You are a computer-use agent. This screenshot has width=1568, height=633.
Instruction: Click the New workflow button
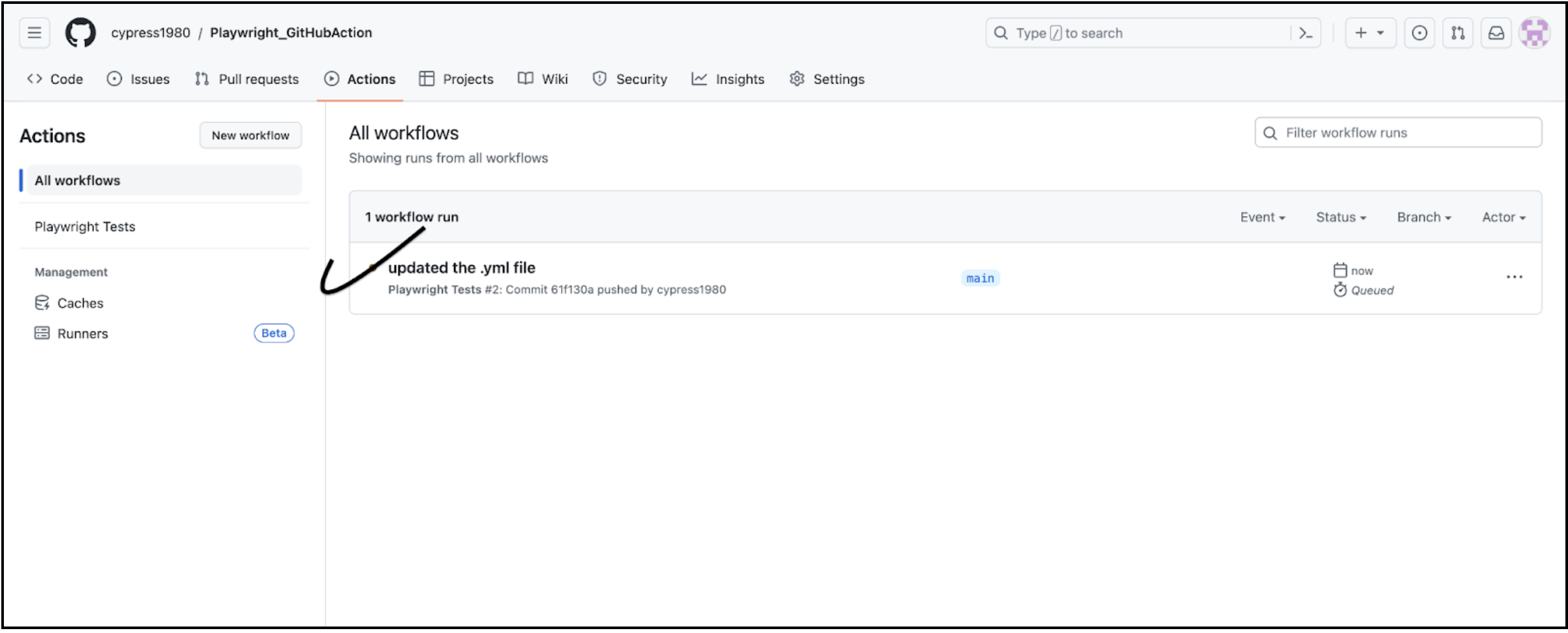pyautogui.click(x=250, y=136)
